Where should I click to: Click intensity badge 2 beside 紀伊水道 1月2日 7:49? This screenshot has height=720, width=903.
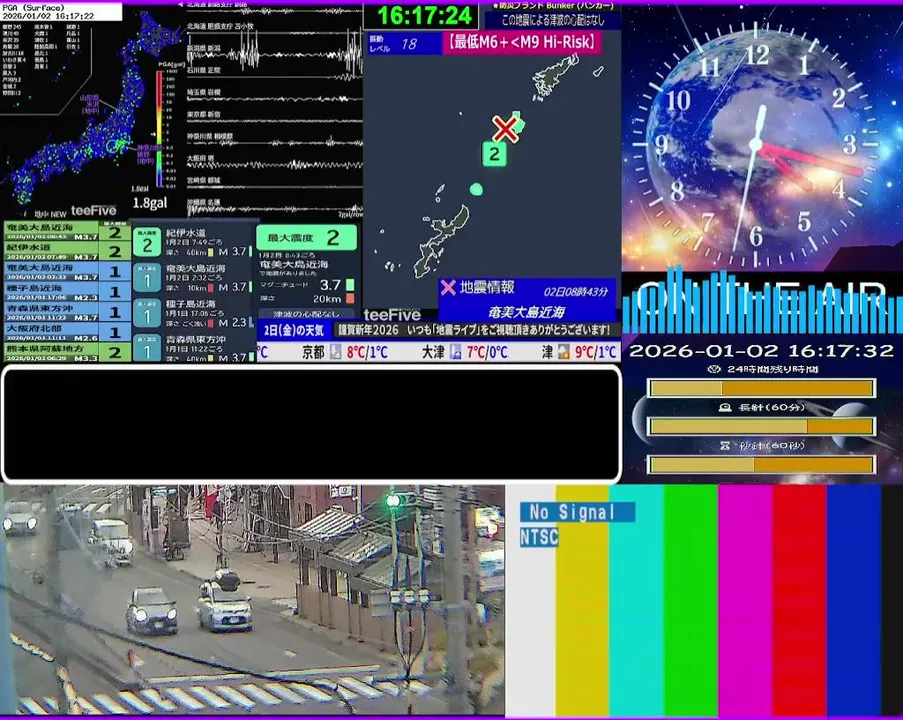[147, 242]
